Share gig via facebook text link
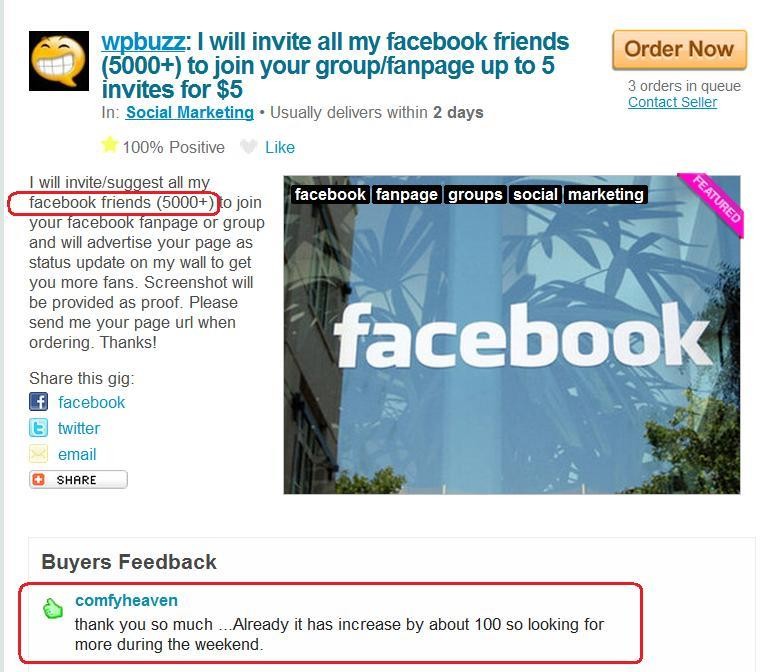This screenshot has width=760, height=672. [92, 402]
